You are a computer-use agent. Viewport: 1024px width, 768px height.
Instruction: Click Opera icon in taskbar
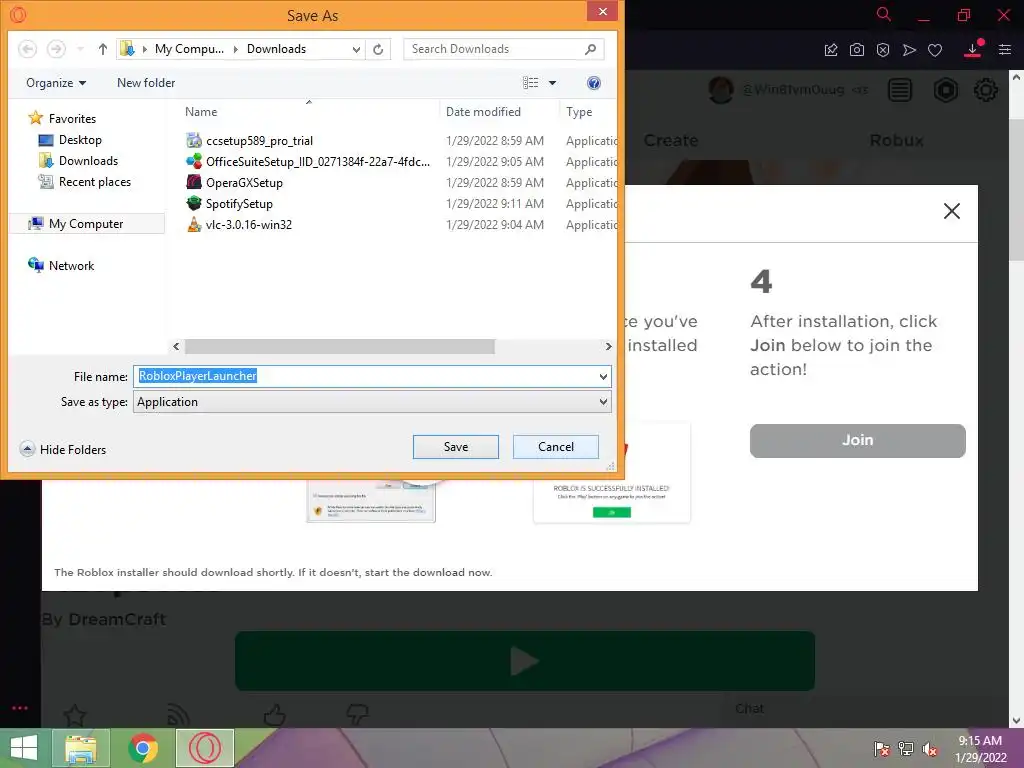[x=204, y=748]
